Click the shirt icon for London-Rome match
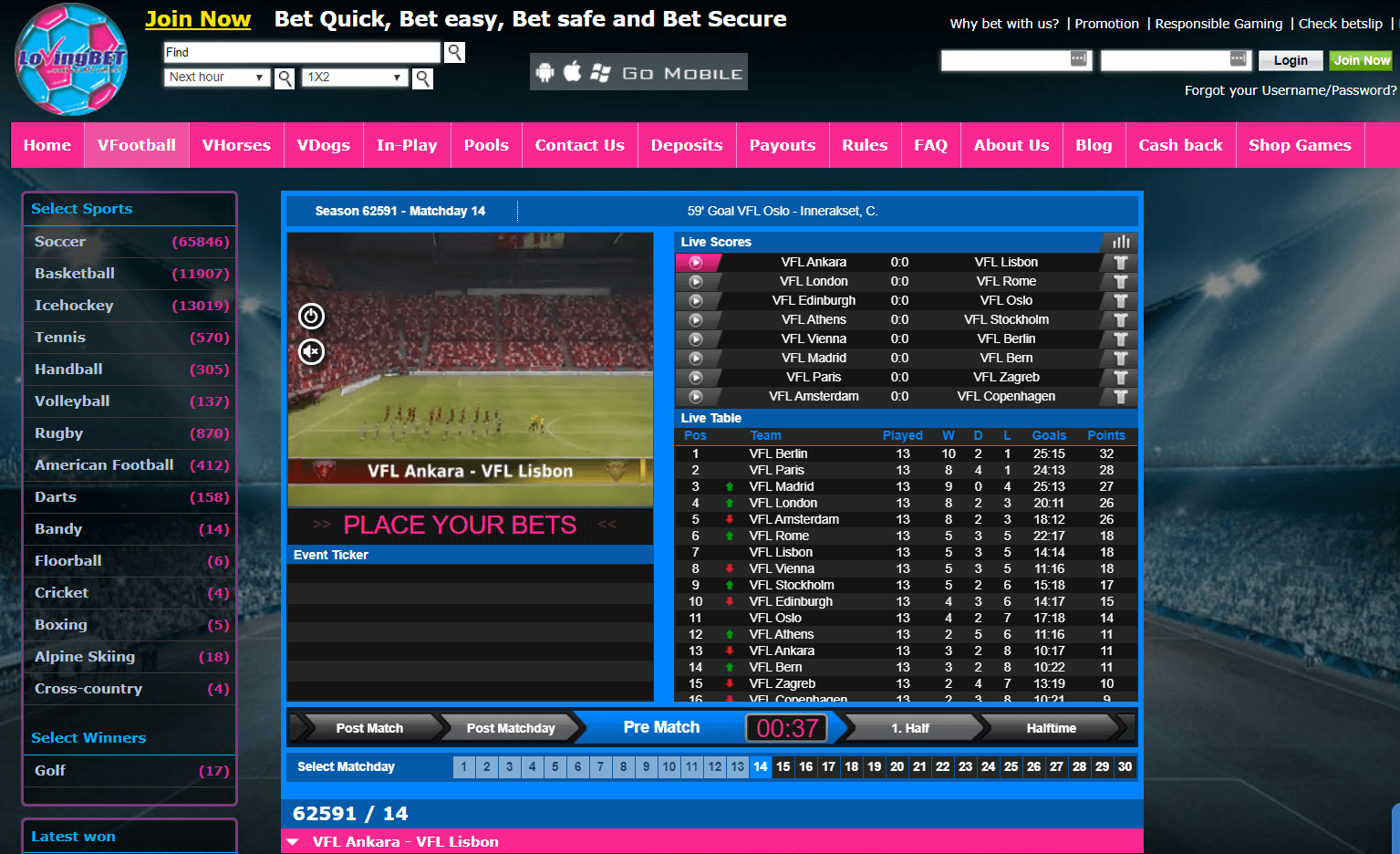This screenshot has width=1400, height=854. 1121,281
